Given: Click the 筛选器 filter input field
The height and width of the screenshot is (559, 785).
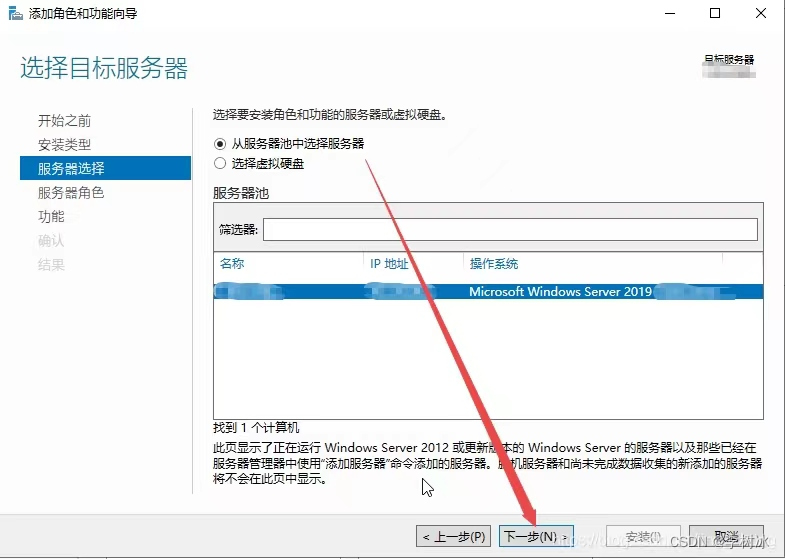Looking at the screenshot, I should tap(510, 230).
